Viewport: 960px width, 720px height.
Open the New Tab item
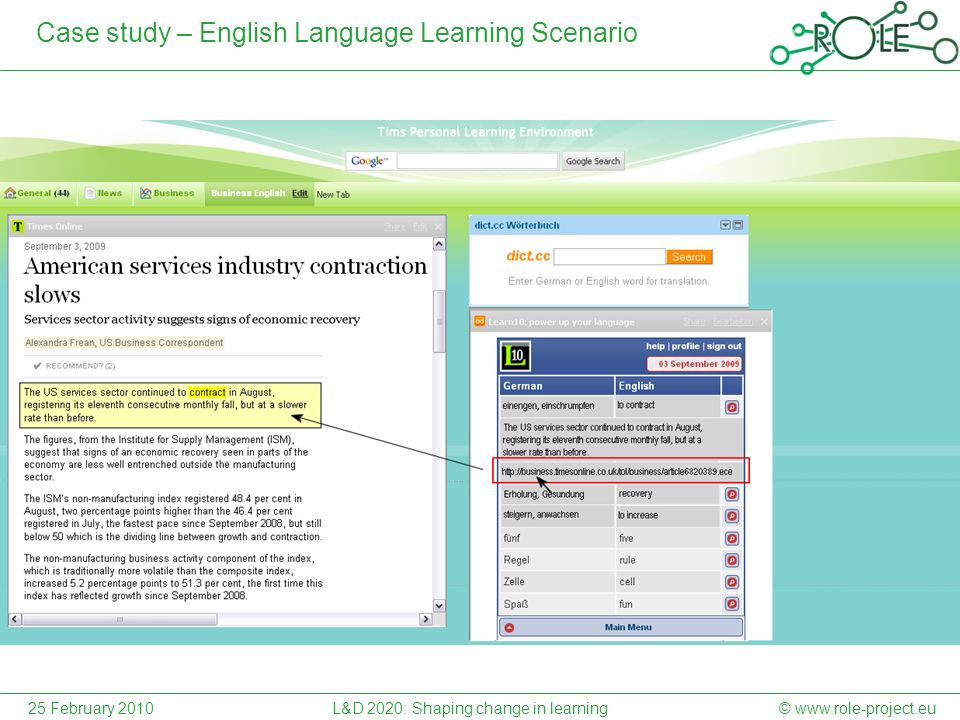coord(333,195)
